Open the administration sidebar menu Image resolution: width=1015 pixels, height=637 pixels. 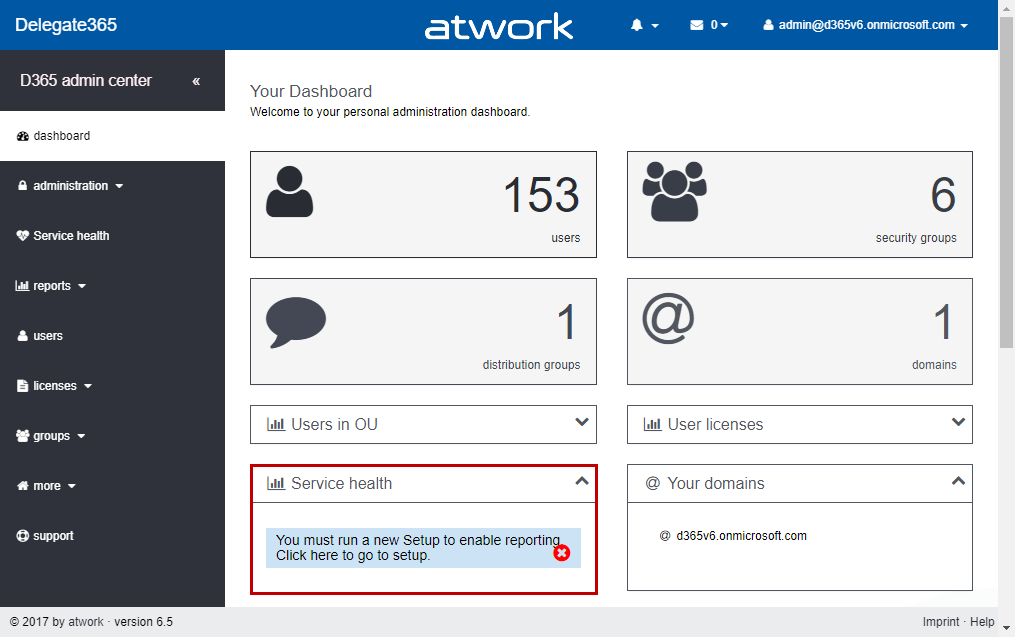pos(71,186)
